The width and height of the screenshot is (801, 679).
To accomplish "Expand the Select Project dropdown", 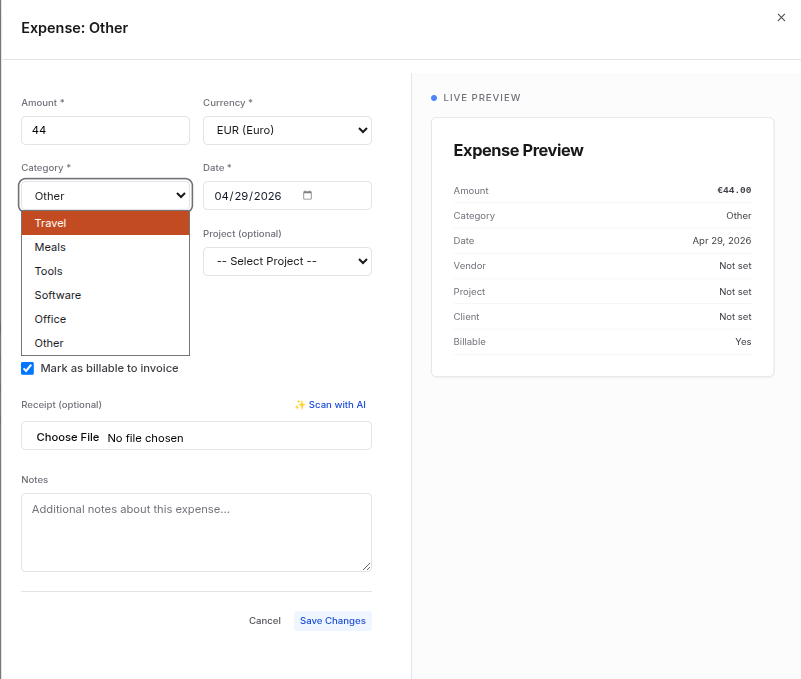I will click(287, 262).
